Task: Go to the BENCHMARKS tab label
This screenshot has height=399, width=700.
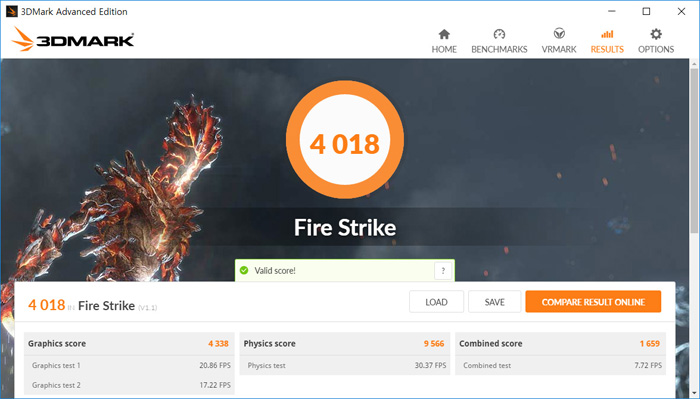Action: click(x=499, y=49)
